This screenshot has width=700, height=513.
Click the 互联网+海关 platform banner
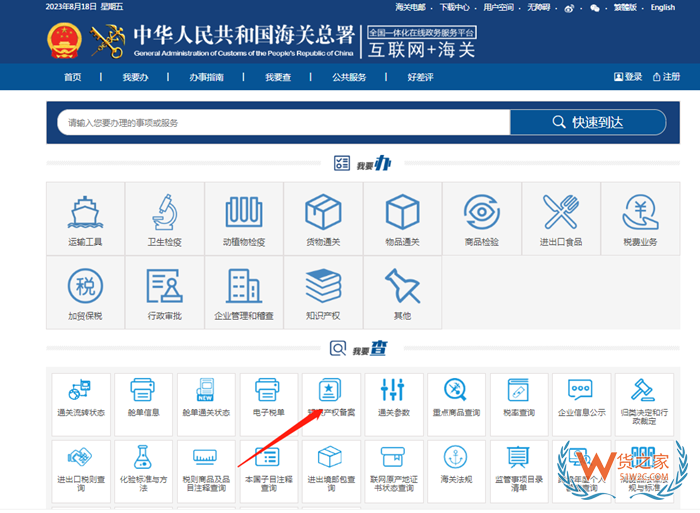point(422,42)
